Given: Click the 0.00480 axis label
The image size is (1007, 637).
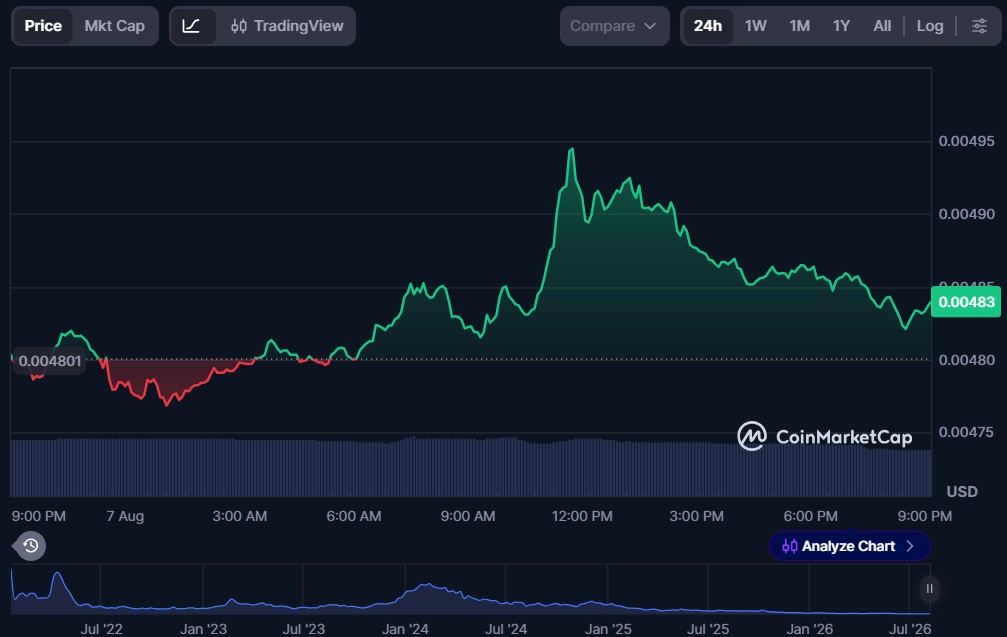Looking at the screenshot, I should pos(967,360).
